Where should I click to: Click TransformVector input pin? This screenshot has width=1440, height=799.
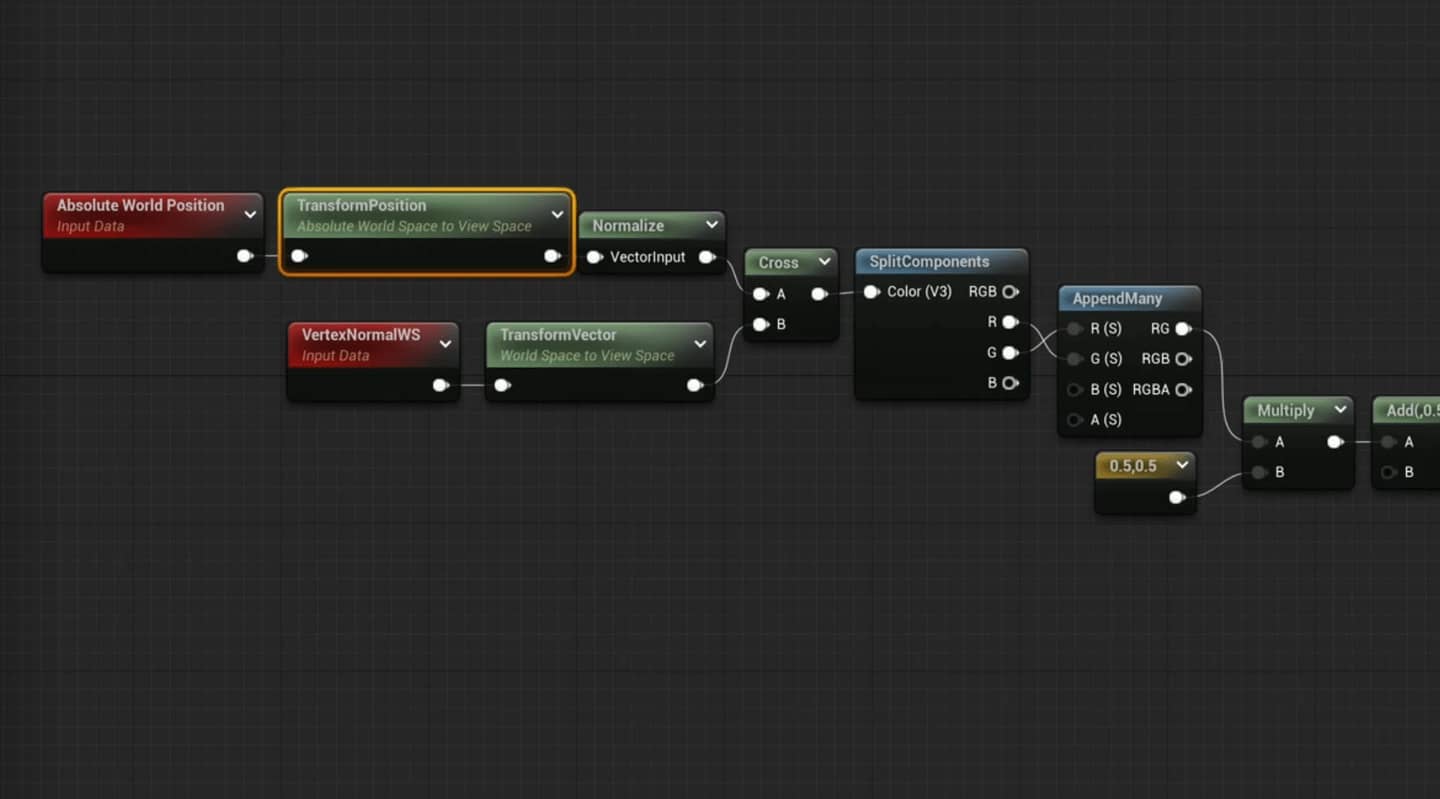(x=502, y=385)
